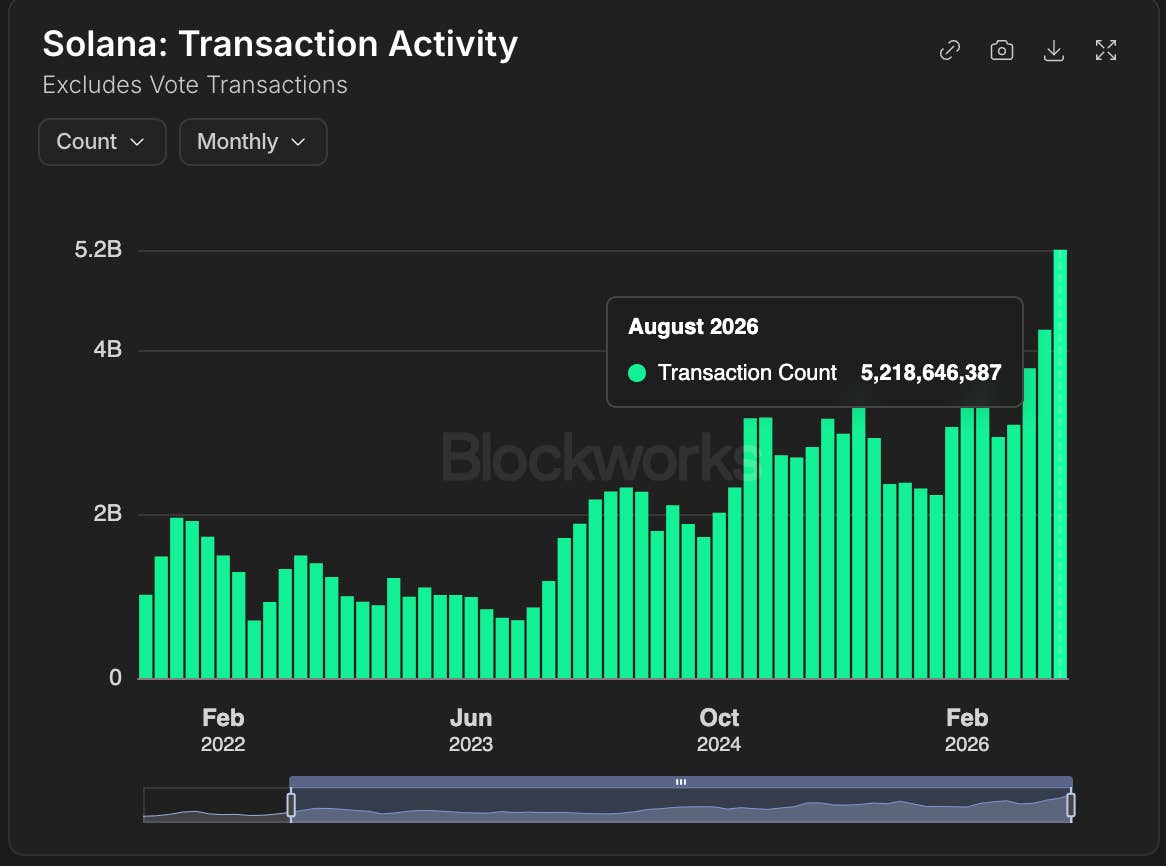Click the 5.2B y-axis label
Image resolution: width=1166 pixels, height=866 pixels.
coord(98,250)
